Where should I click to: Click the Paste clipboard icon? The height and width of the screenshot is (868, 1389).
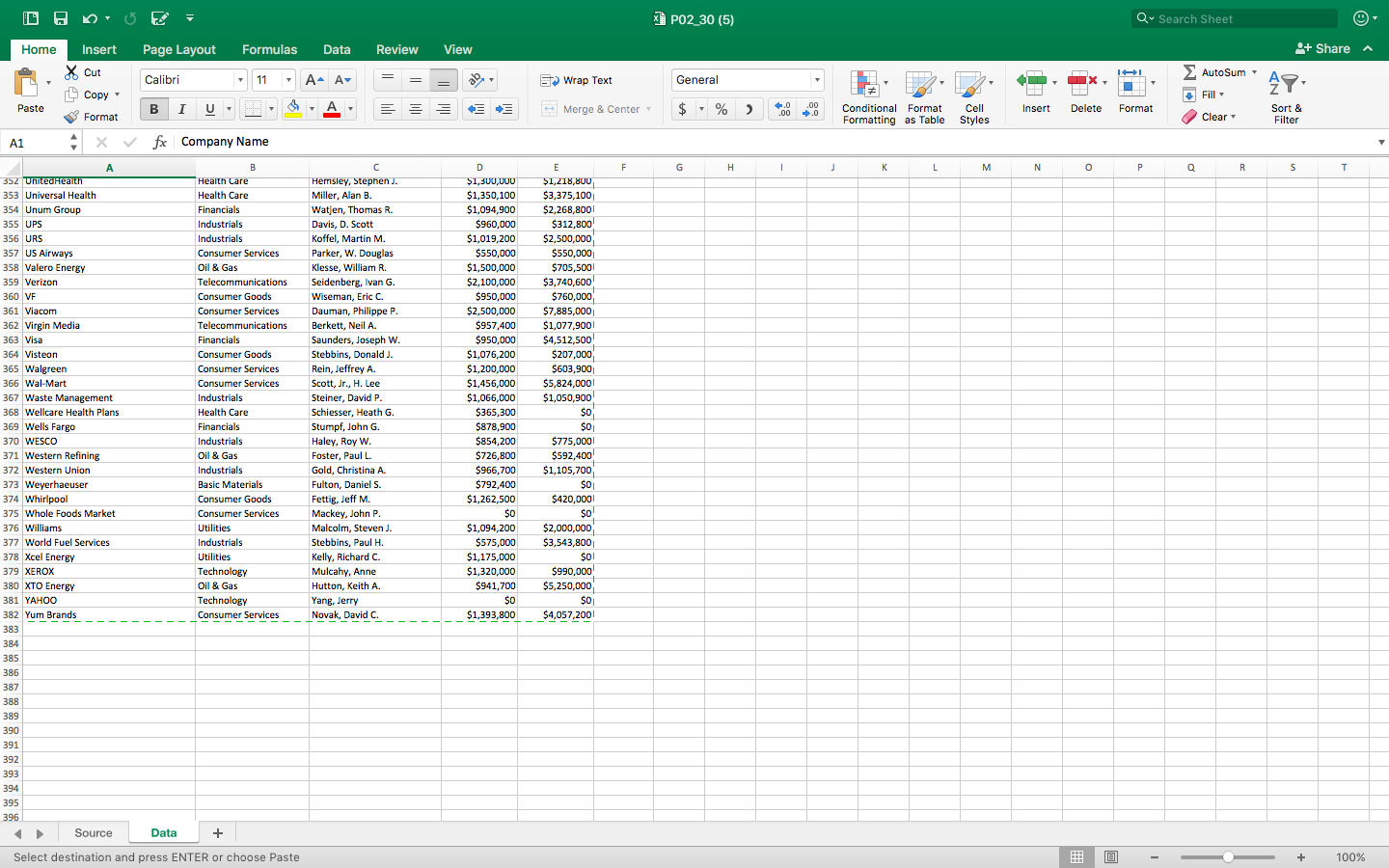(x=27, y=83)
